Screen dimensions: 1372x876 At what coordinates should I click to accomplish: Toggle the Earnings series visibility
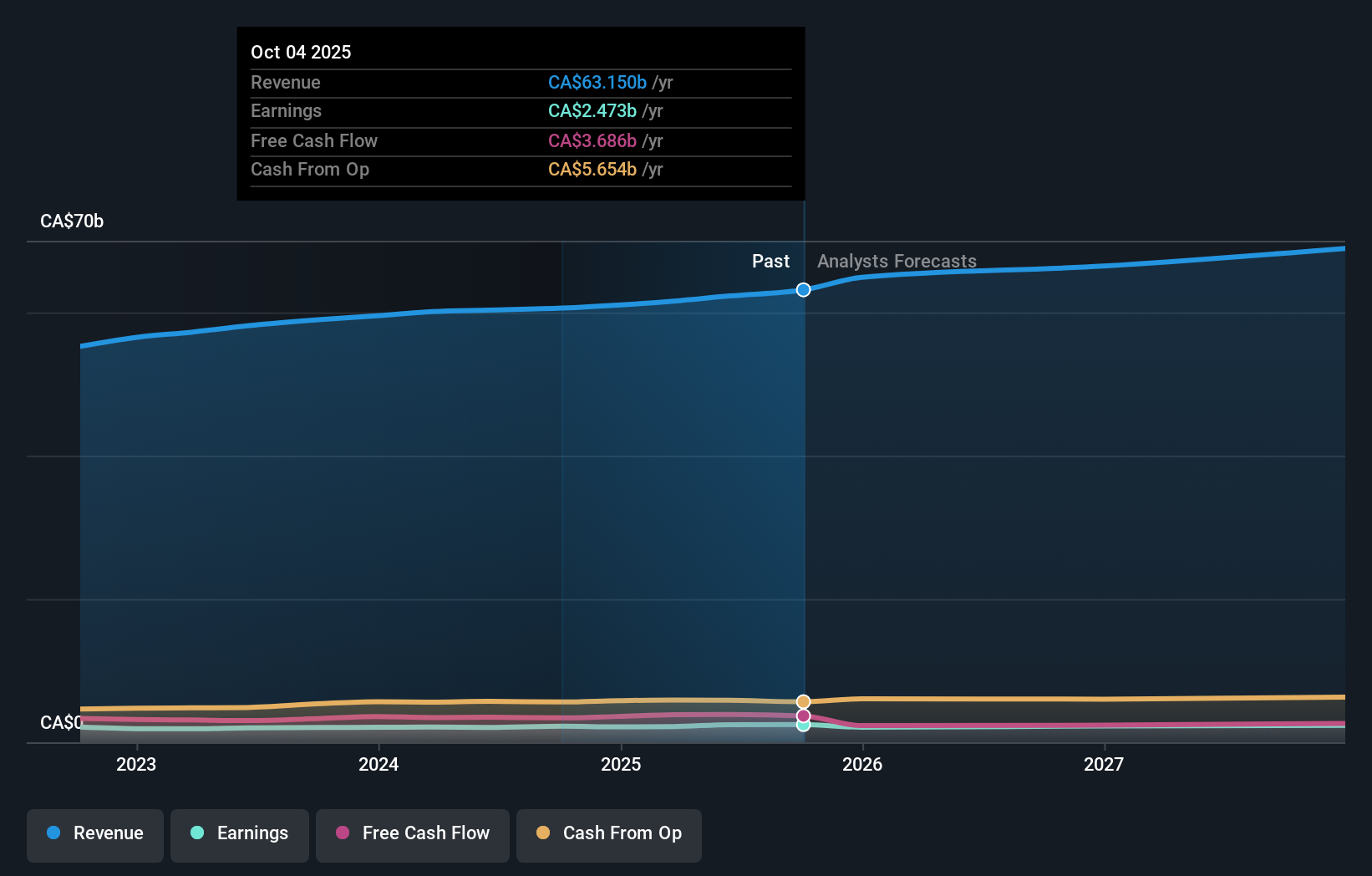[x=239, y=835]
